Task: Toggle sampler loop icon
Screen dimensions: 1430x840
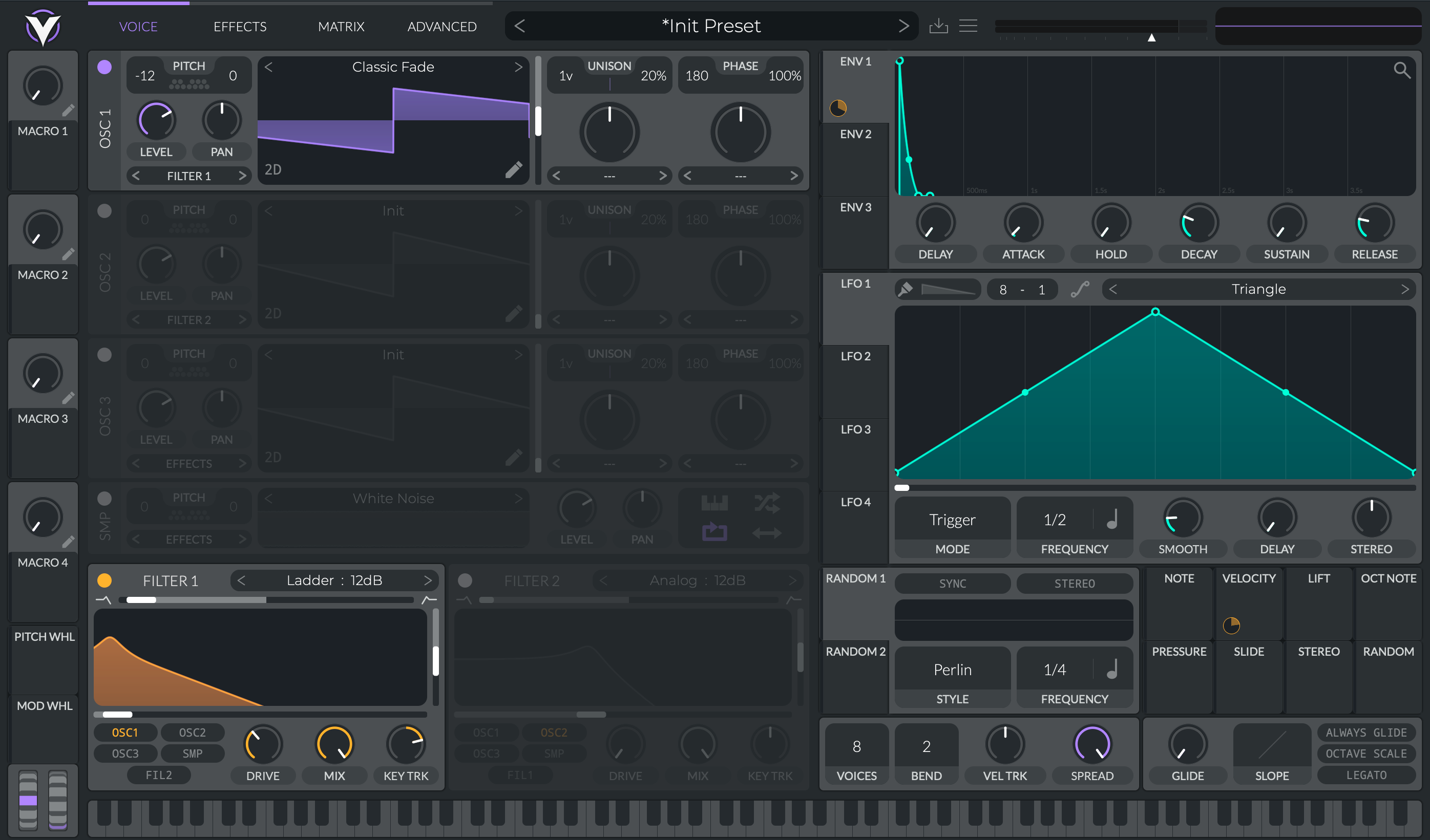Action: pos(714,532)
